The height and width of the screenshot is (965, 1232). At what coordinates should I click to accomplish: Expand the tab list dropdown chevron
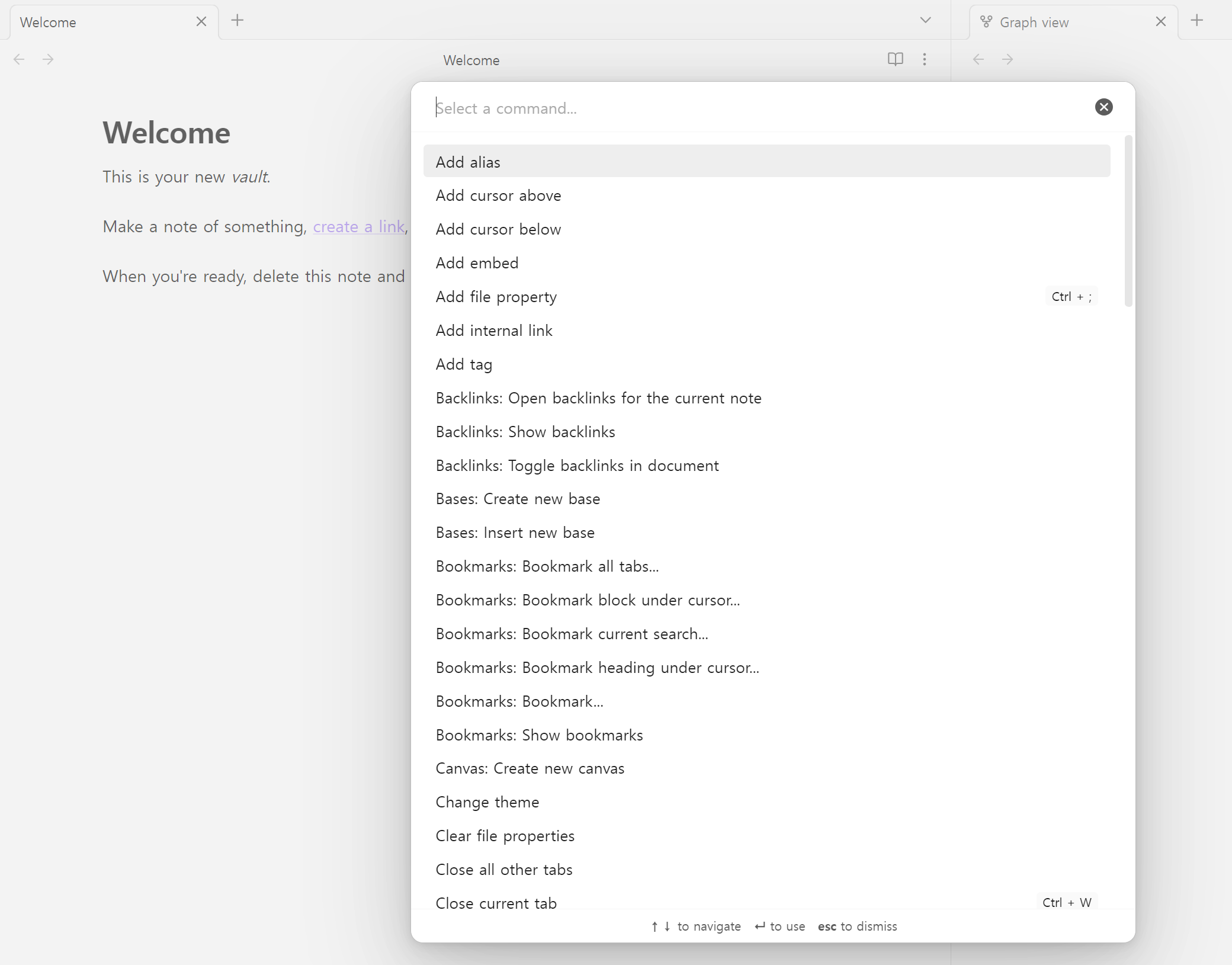(x=925, y=21)
